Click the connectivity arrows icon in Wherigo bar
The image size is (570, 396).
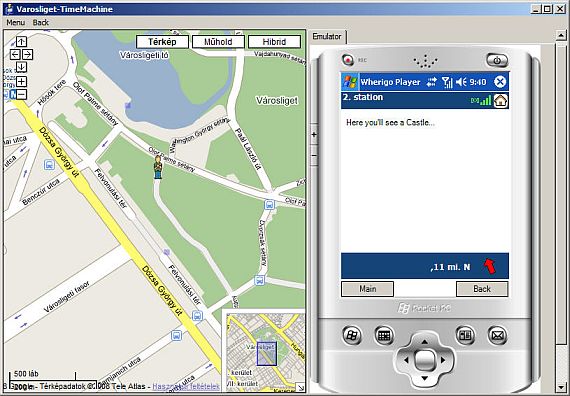pyautogui.click(x=431, y=82)
